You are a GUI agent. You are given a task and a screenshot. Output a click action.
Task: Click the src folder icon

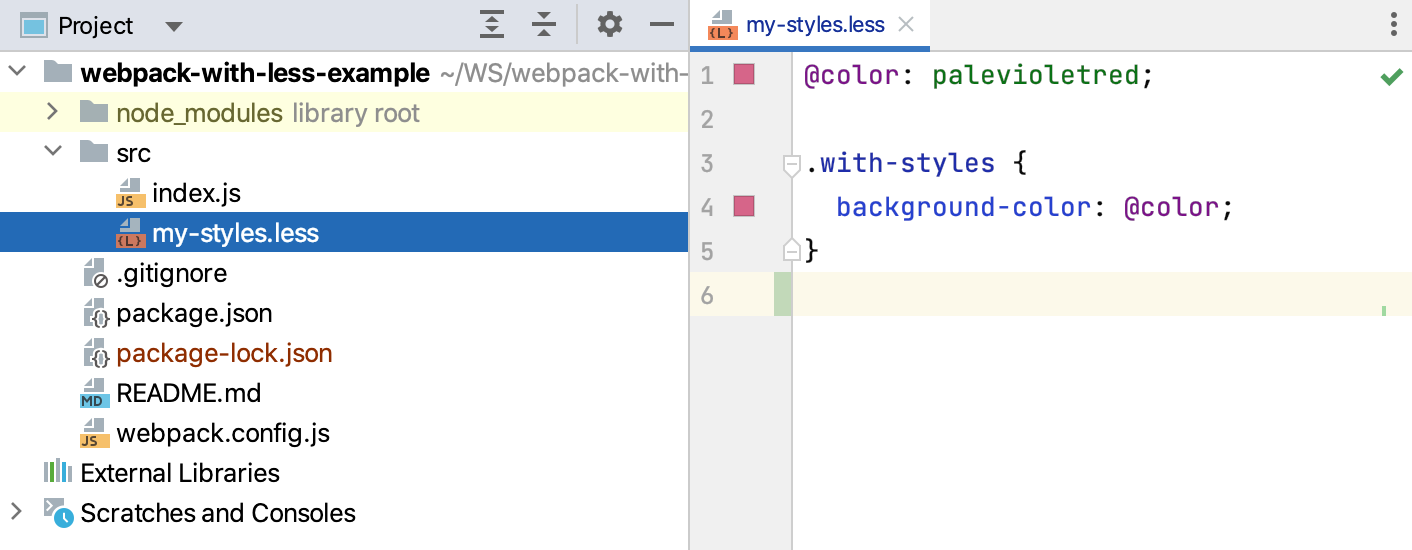pyautogui.click(x=94, y=152)
